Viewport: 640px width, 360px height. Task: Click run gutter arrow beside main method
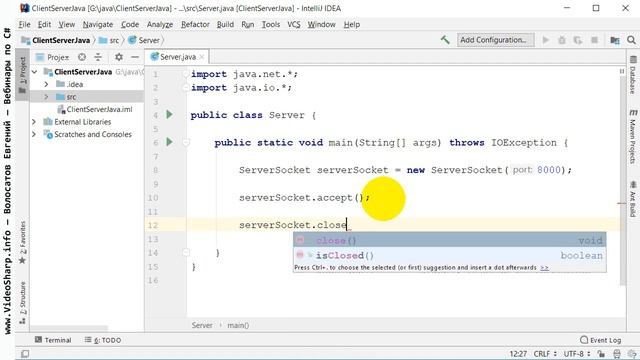click(x=169, y=142)
